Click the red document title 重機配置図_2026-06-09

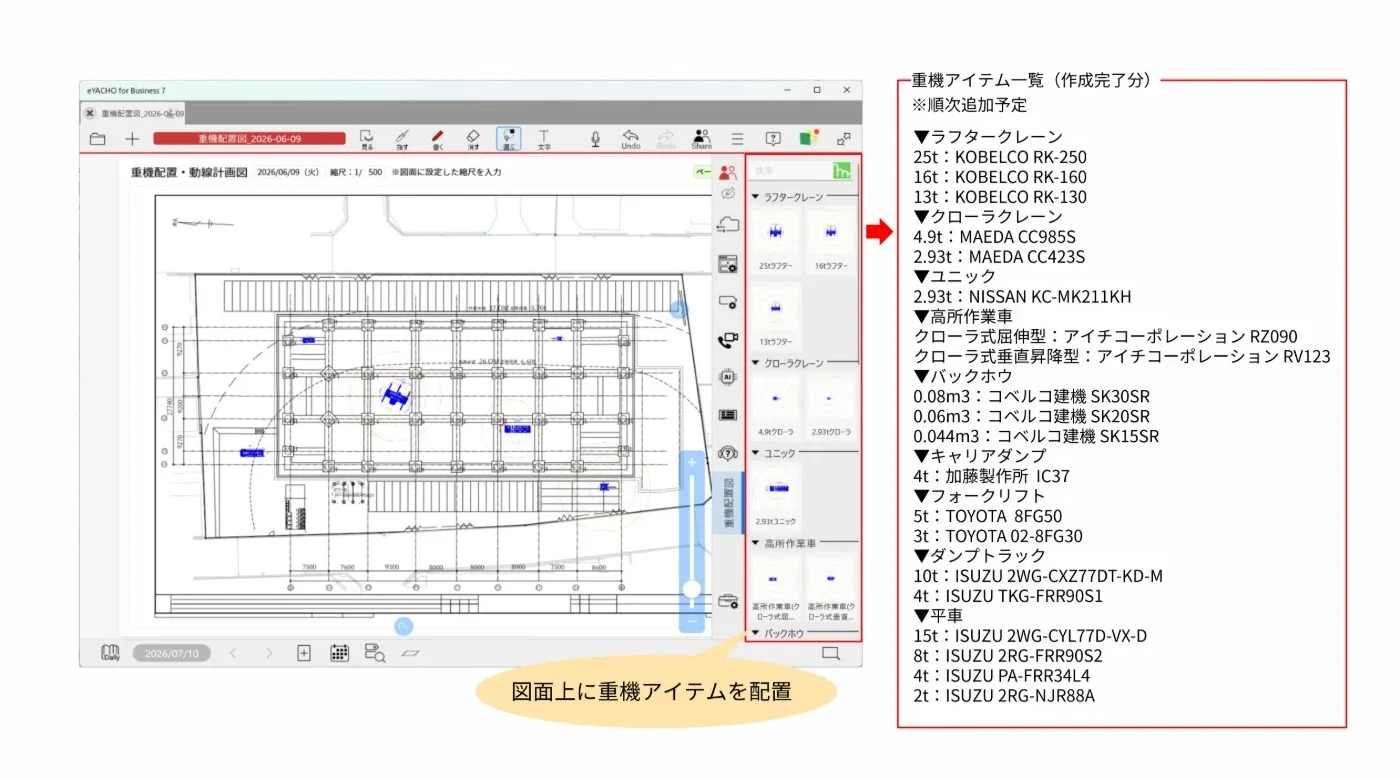pos(249,139)
